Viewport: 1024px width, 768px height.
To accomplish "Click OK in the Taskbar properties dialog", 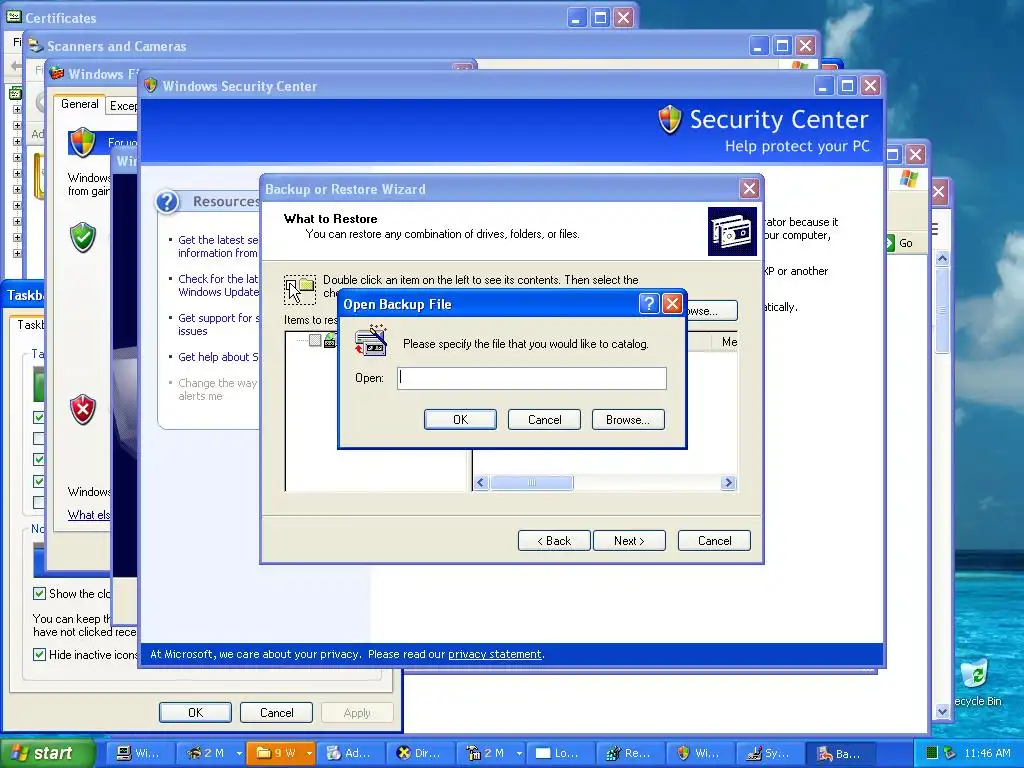I will (x=195, y=712).
